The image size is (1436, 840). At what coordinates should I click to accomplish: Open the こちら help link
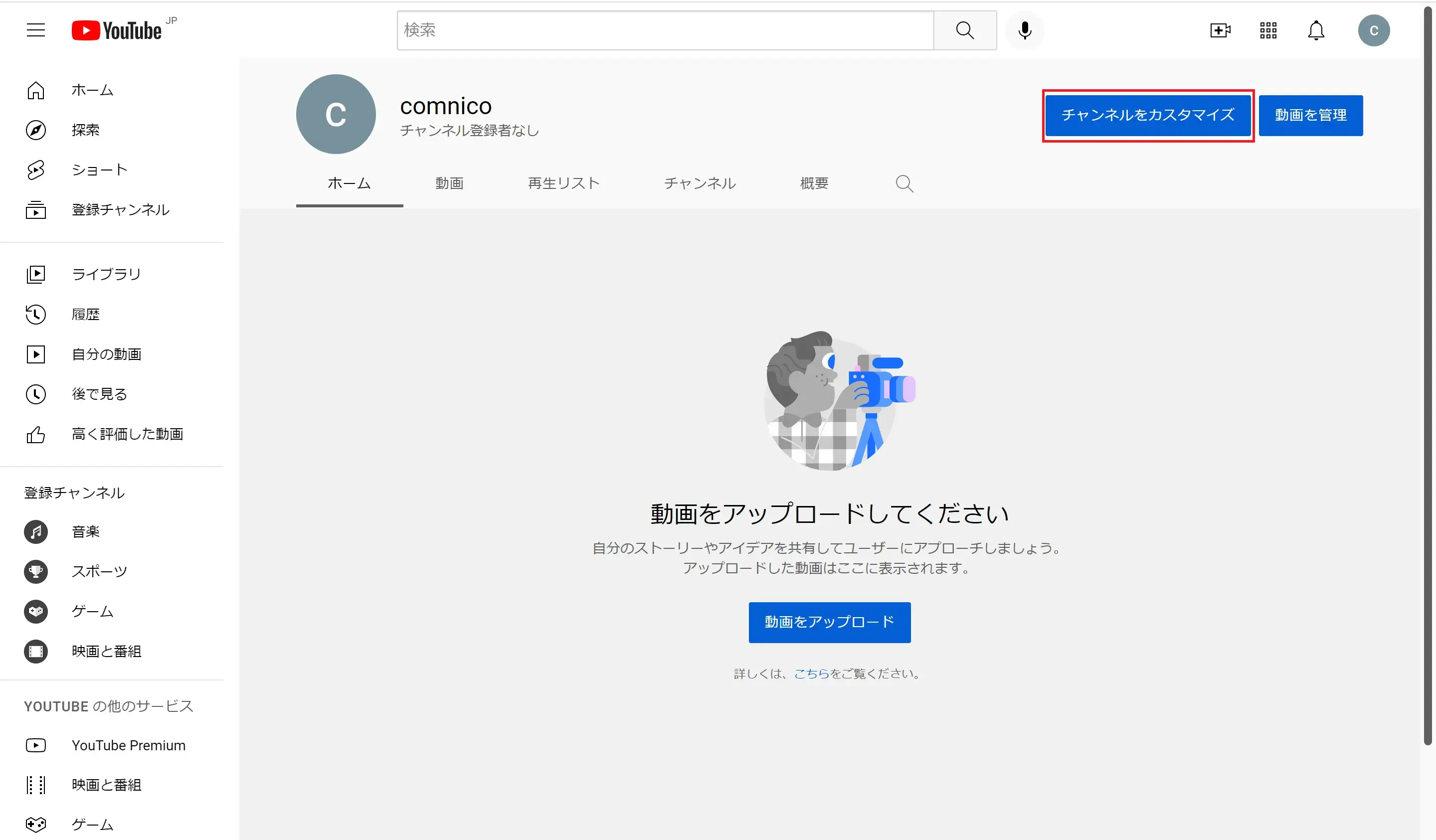point(811,673)
